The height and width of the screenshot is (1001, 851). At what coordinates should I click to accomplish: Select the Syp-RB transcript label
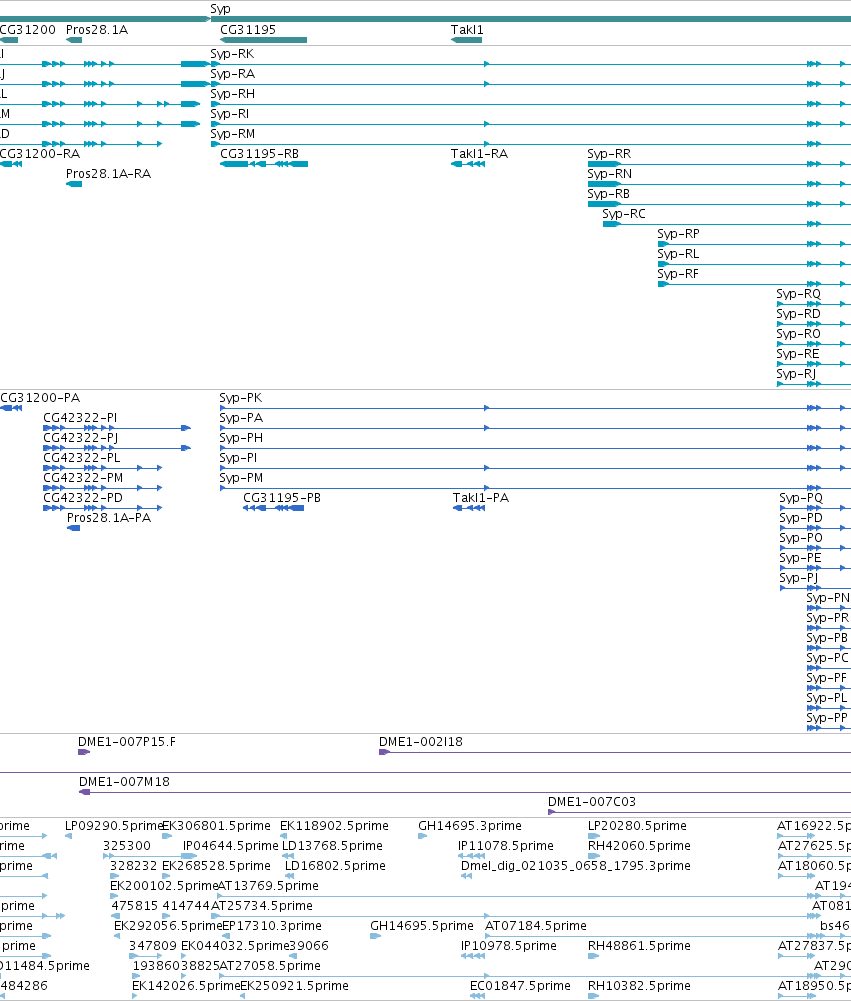pos(608,193)
